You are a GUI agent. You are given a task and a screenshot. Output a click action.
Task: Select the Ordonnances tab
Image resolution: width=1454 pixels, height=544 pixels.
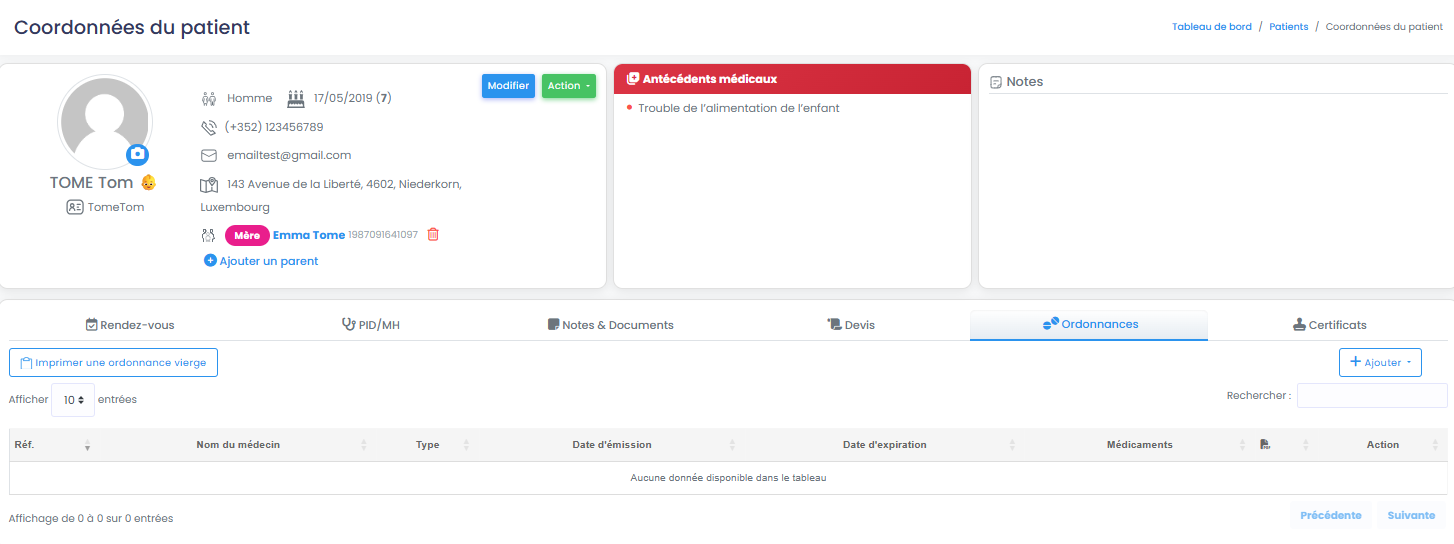click(1089, 324)
